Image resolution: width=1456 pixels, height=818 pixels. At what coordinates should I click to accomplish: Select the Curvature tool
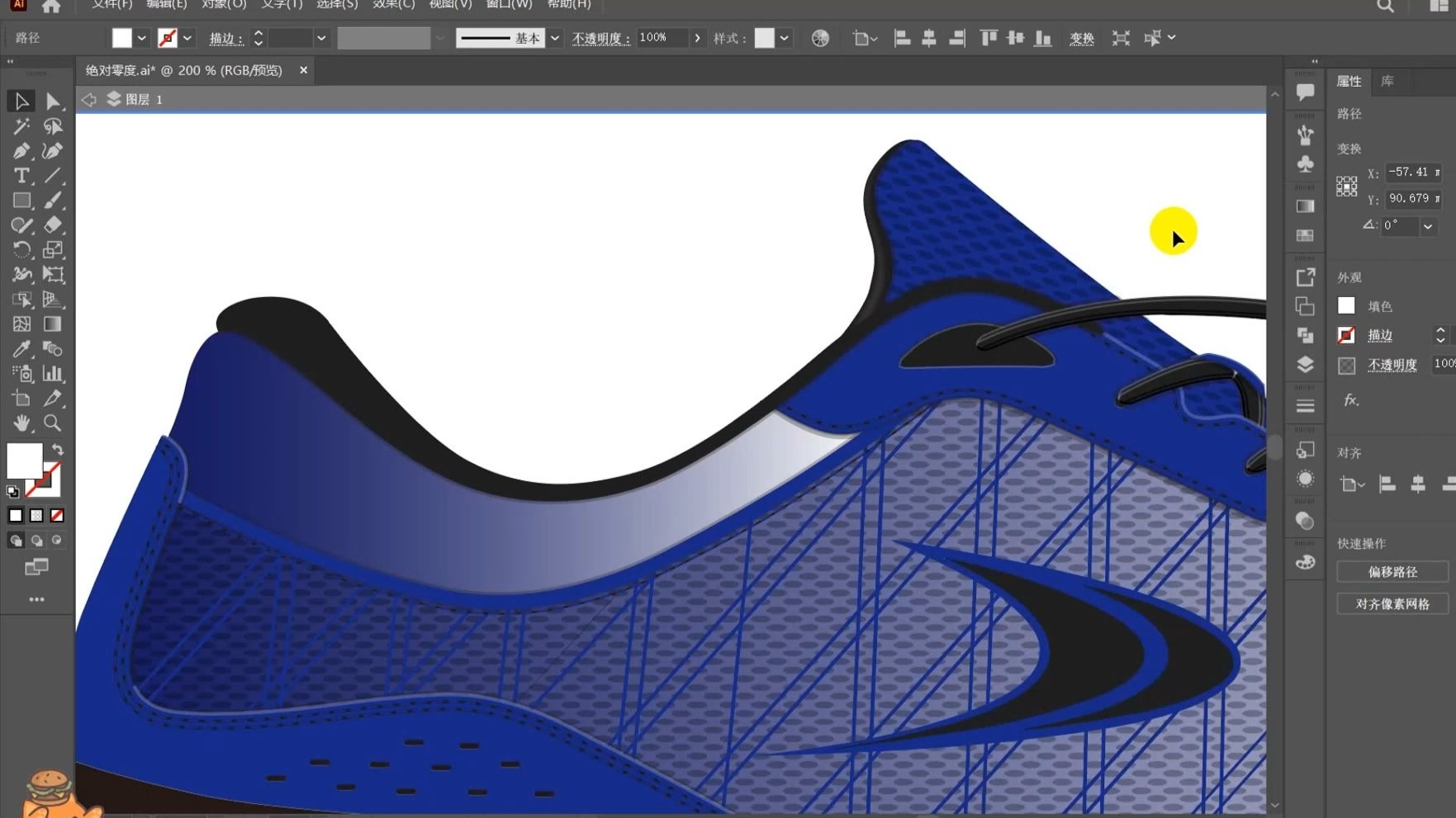click(x=53, y=150)
